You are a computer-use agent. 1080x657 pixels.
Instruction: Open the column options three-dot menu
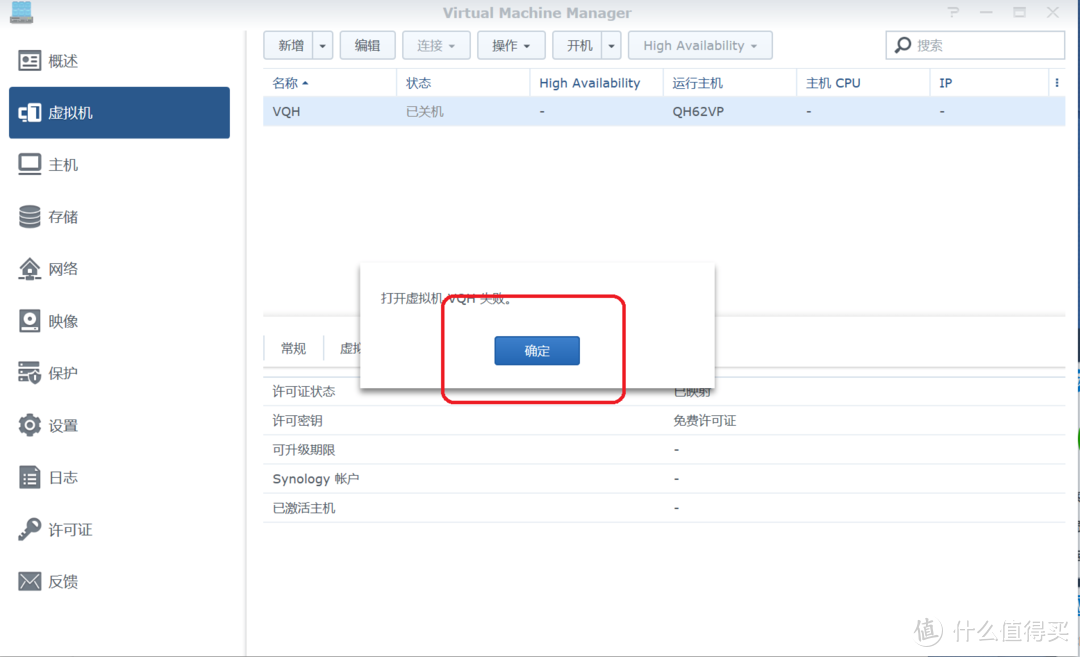click(x=1057, y=83)
